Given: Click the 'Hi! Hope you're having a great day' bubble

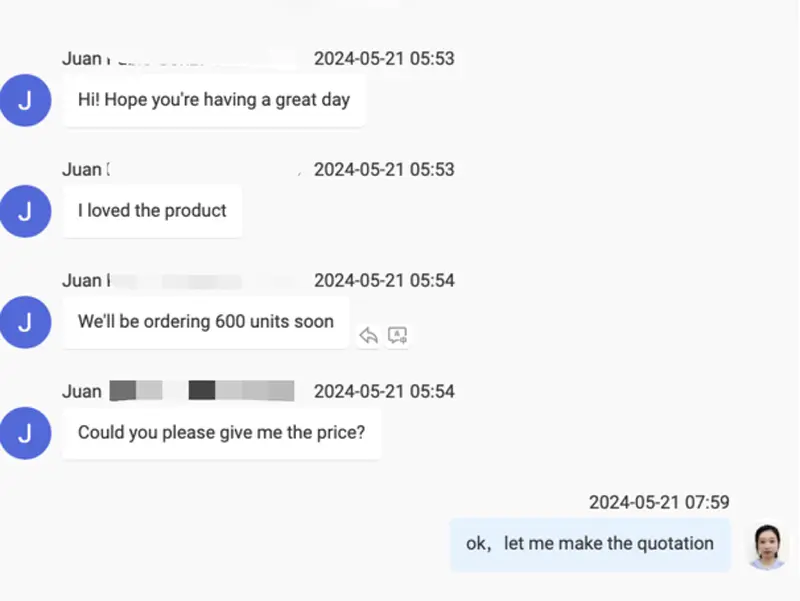Looking at the screenshot, I should [214, 100].
